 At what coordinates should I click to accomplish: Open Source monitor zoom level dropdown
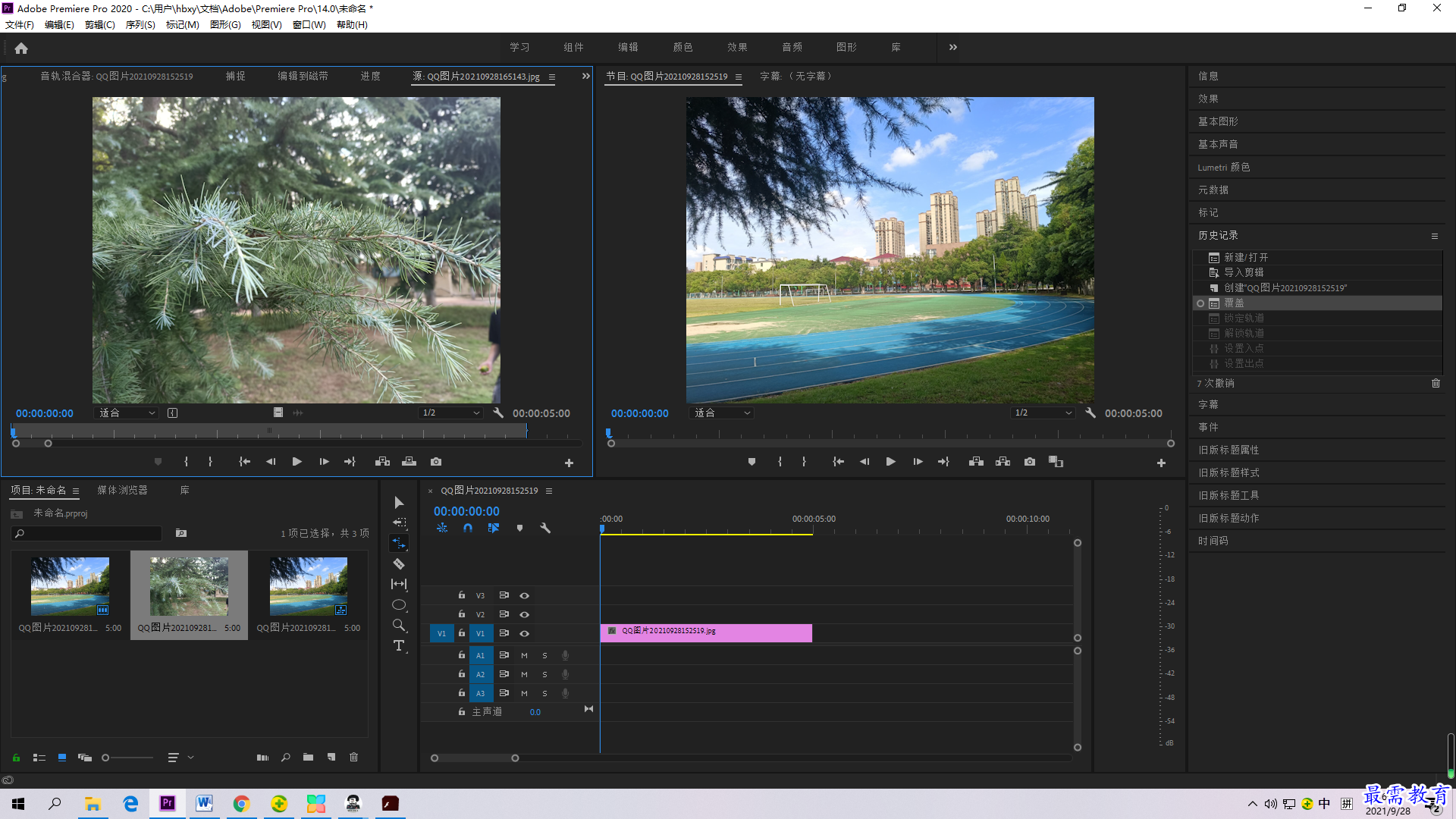pyautogui.click(x=127, y=413)
